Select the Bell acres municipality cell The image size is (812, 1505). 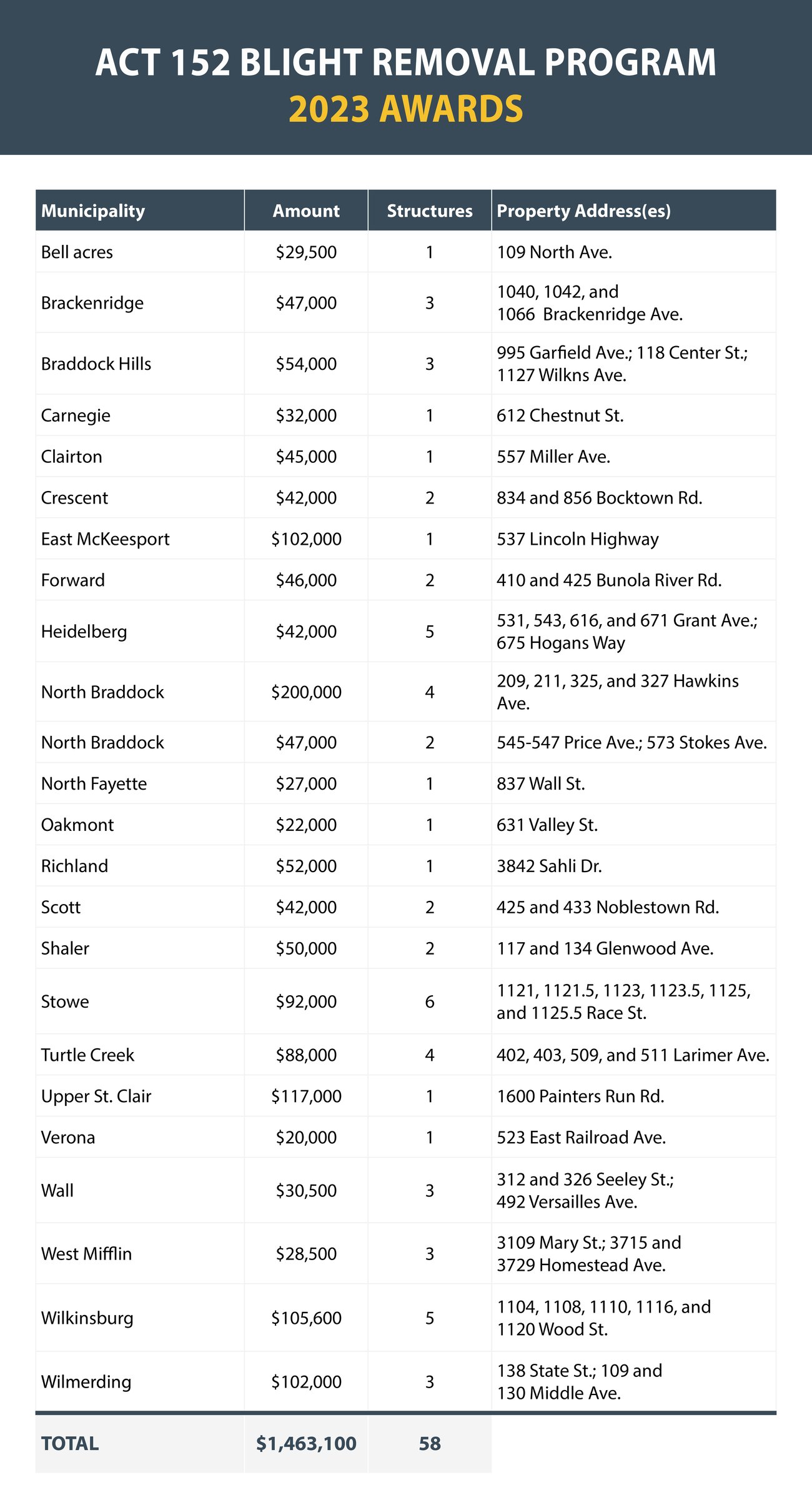click(77, 252)
